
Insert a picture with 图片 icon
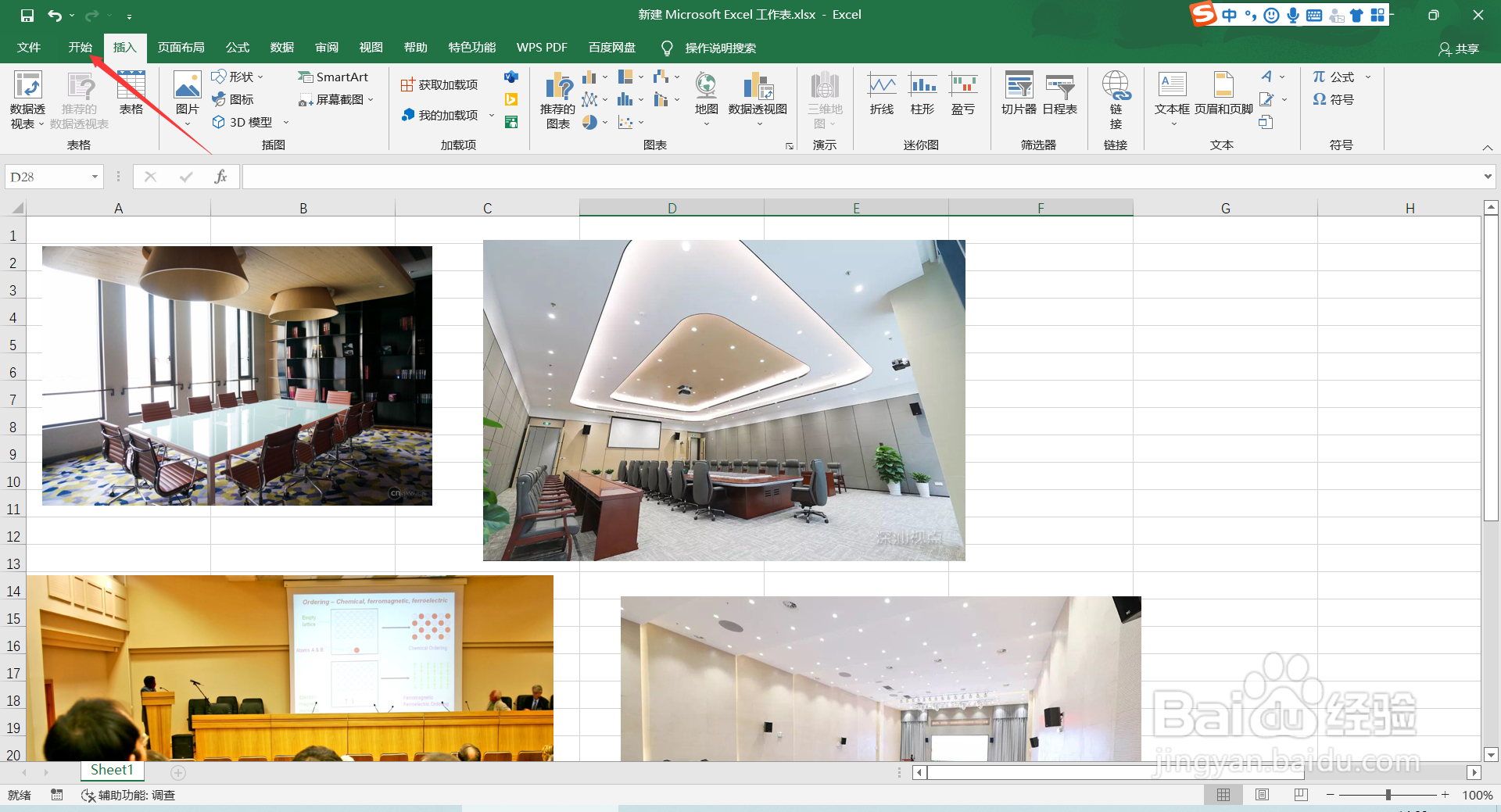click(188, 84)
